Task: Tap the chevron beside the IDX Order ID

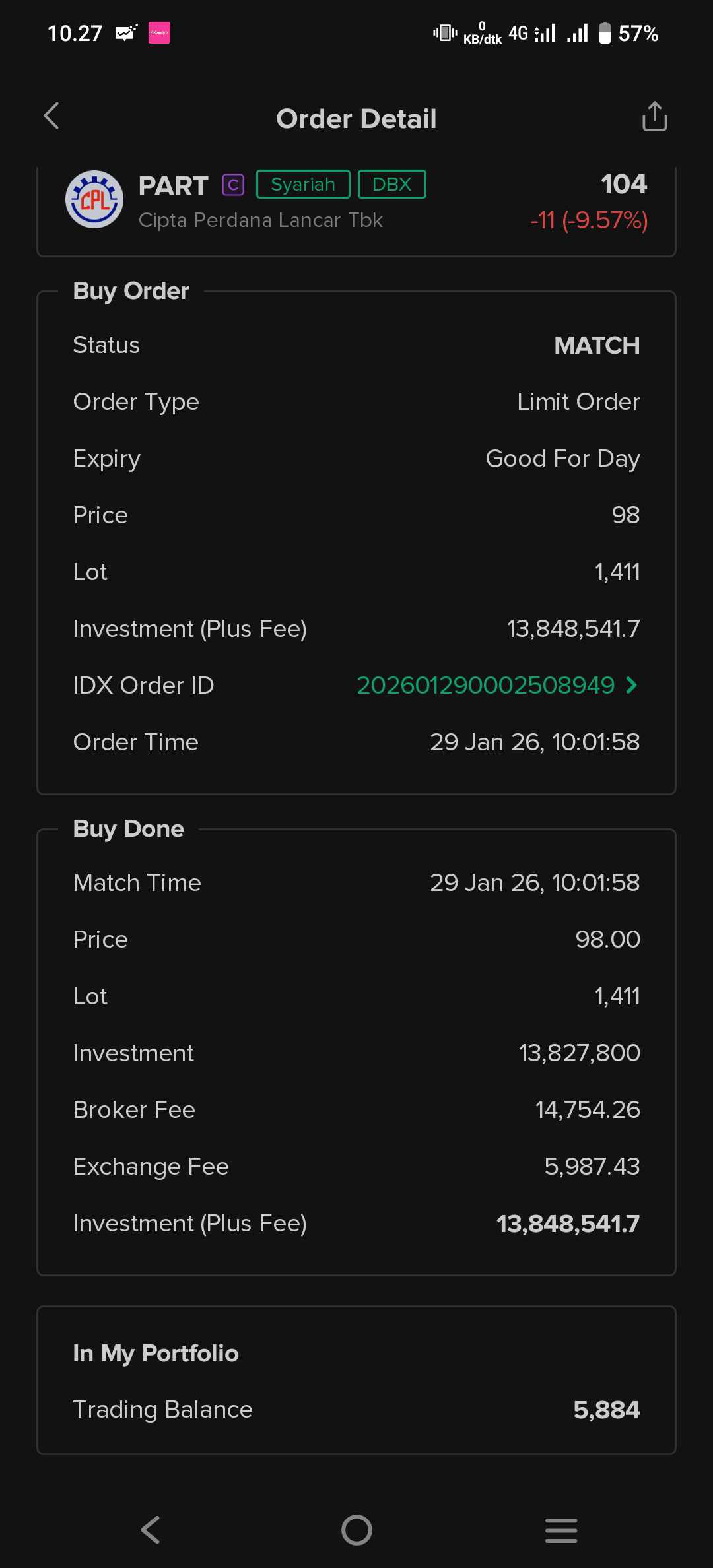Action: click(632, 685)
